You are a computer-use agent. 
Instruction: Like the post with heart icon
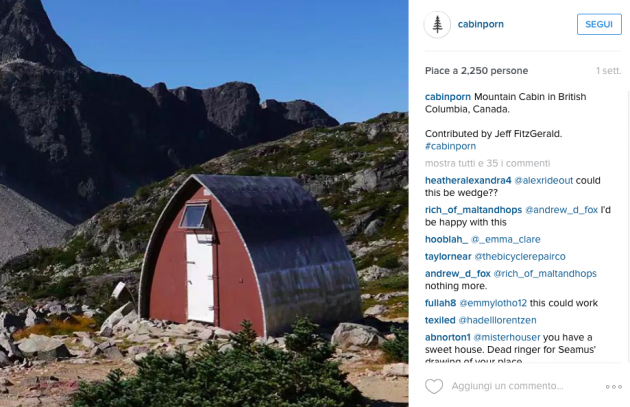(434, 386)
